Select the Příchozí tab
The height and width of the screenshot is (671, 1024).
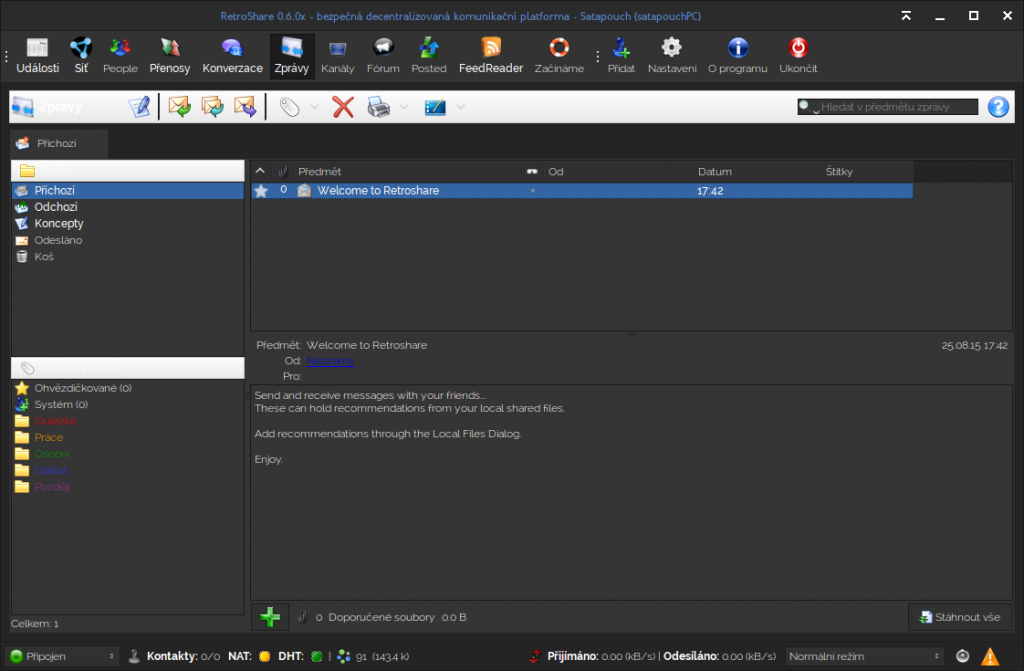59,143
